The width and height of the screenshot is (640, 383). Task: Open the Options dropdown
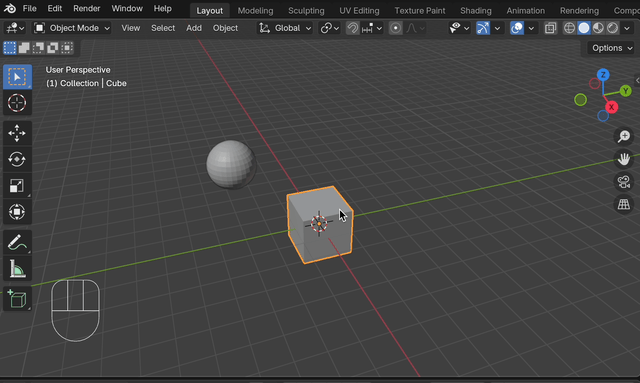[x=611, y=48]
